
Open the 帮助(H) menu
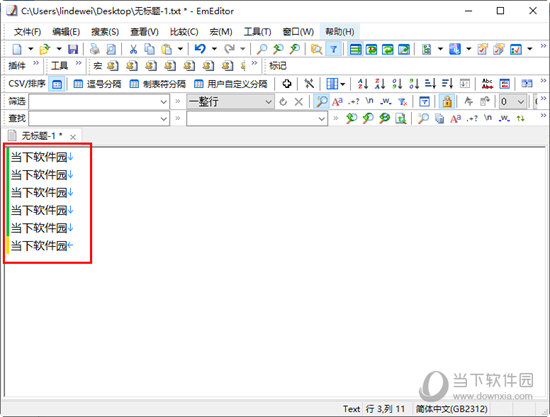point(339,32)
